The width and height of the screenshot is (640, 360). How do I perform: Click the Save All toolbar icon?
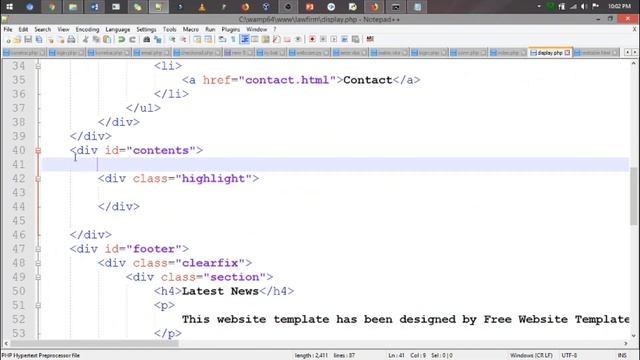[39, 40]
